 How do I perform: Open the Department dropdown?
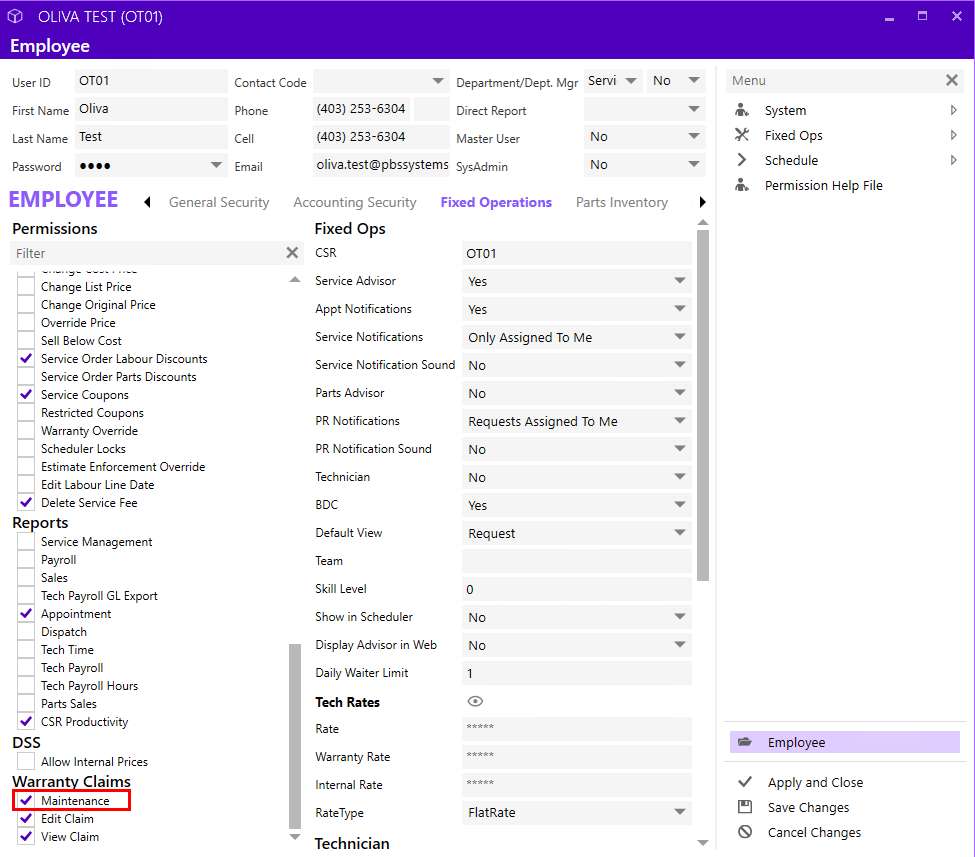tap(613, 81)
